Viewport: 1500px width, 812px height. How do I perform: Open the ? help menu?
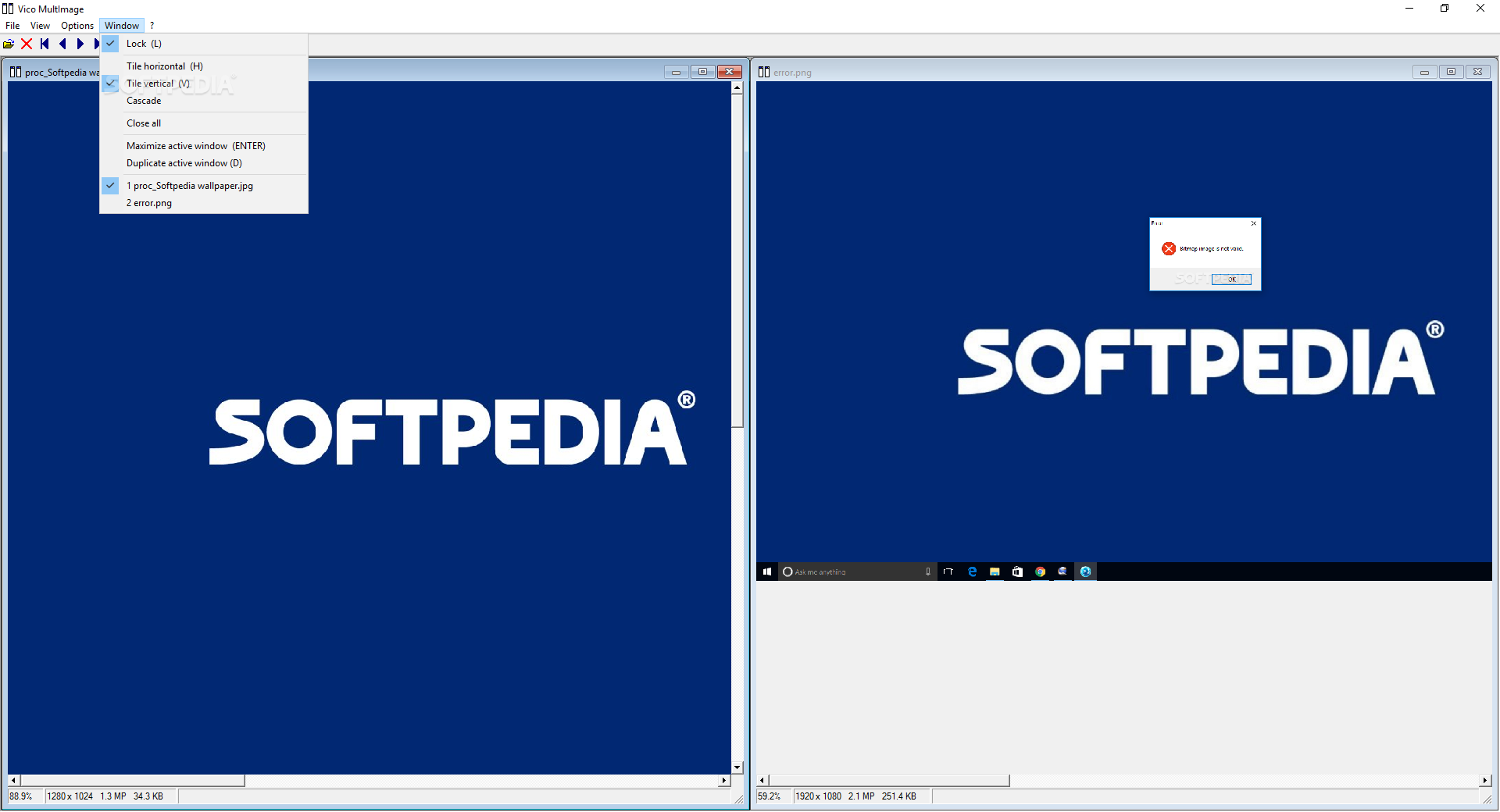pos(152,26)
